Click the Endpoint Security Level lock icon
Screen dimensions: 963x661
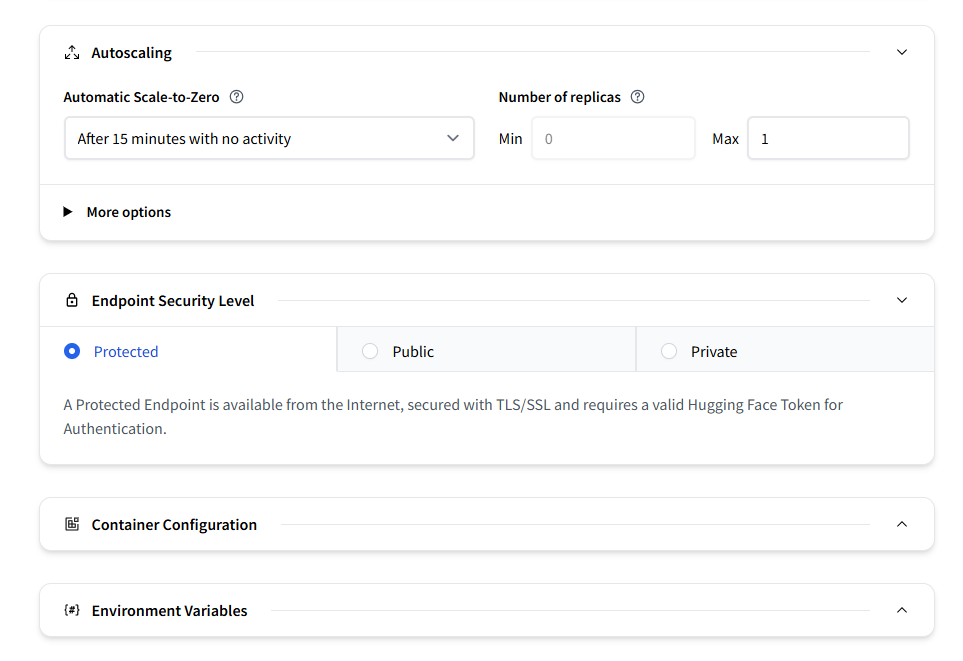[x=72, y=300]
